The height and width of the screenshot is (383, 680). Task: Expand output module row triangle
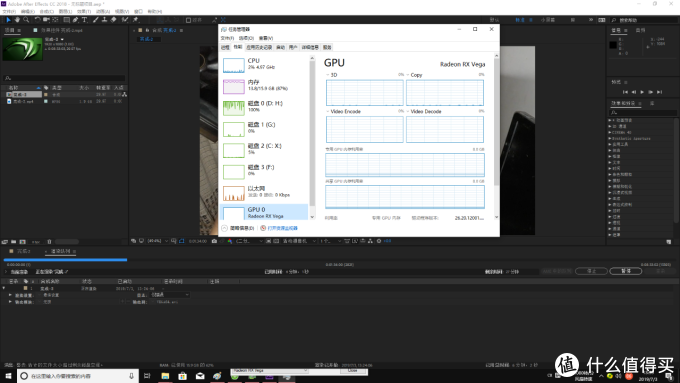[10, 302]
